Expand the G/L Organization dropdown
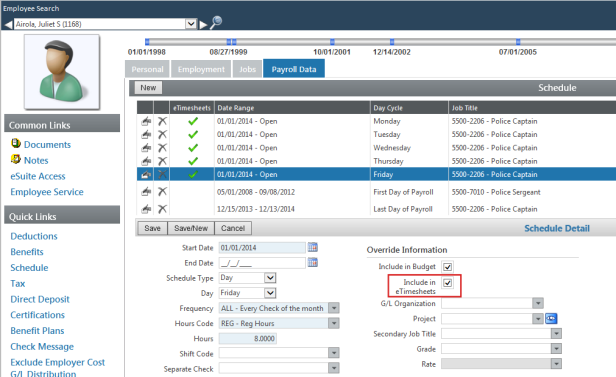 [x=538, y=303]
